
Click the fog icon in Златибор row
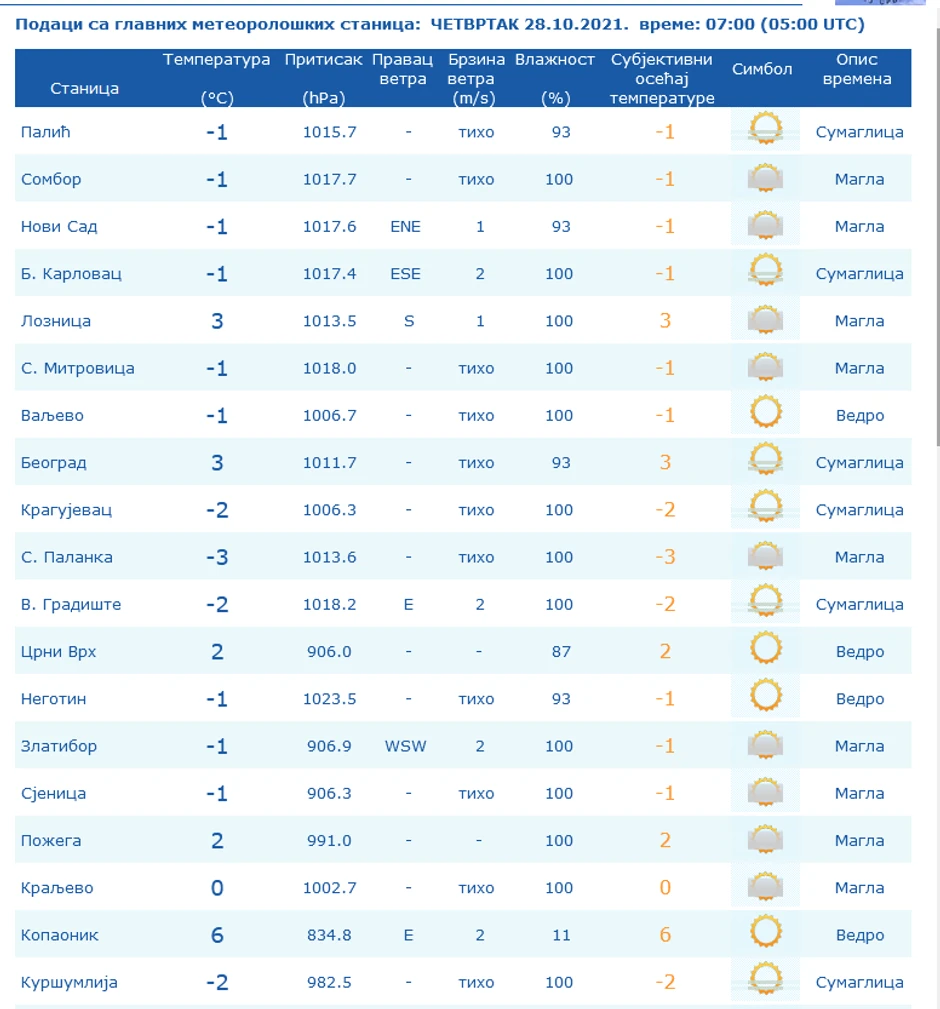click(765, 744)
